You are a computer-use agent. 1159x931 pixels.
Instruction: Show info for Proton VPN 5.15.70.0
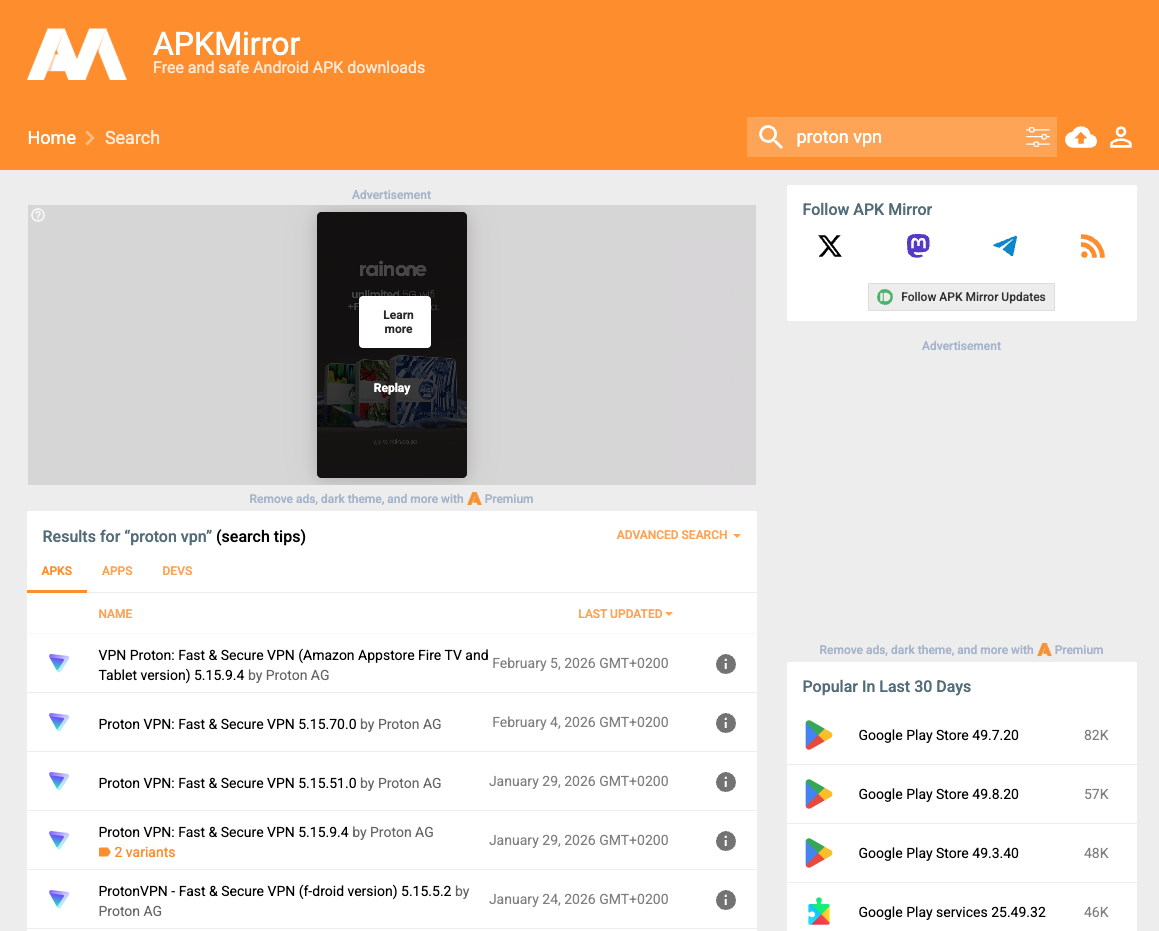[x=726, y=723]
